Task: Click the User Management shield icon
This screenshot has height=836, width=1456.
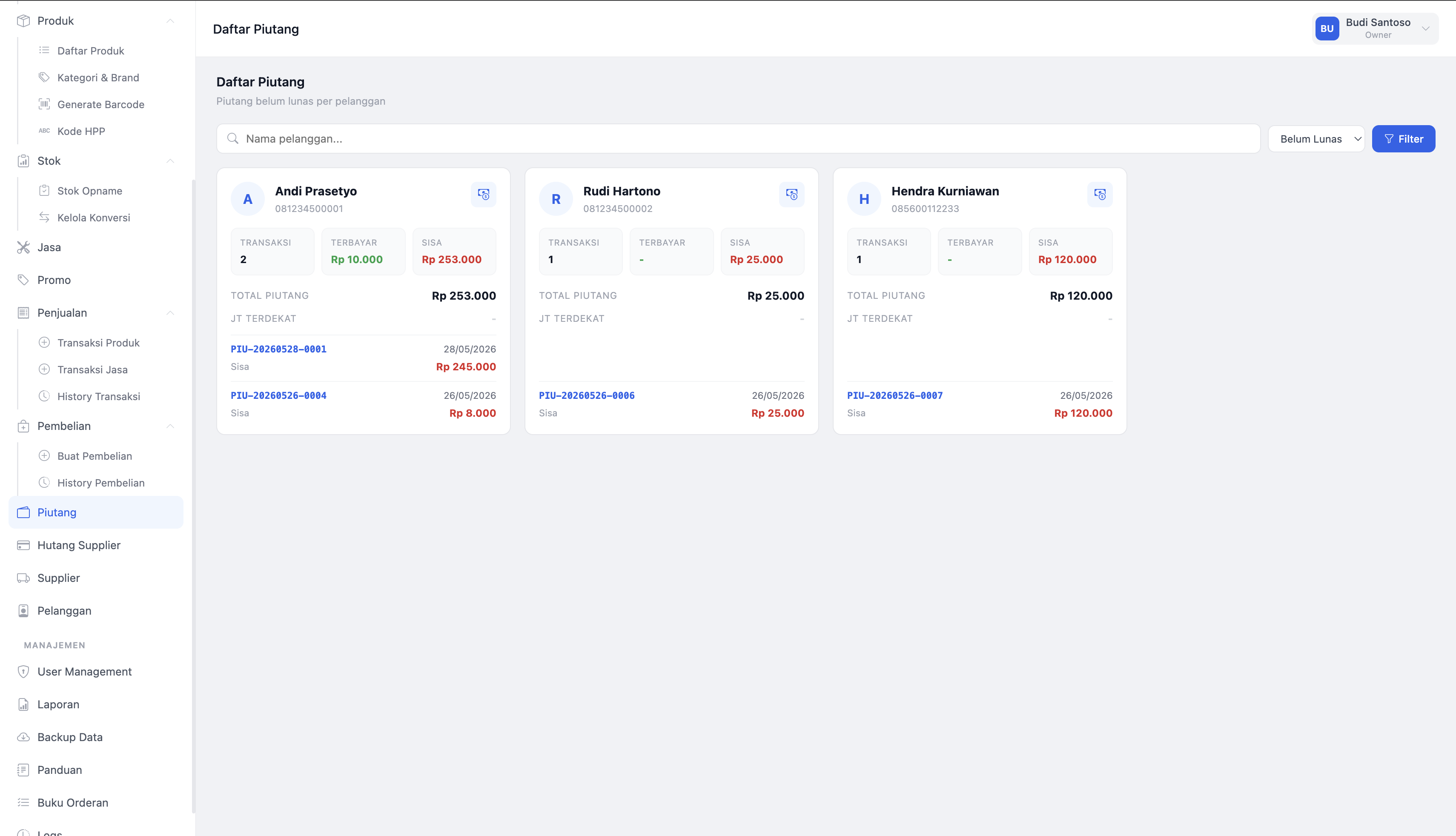Action: (23, 672)
